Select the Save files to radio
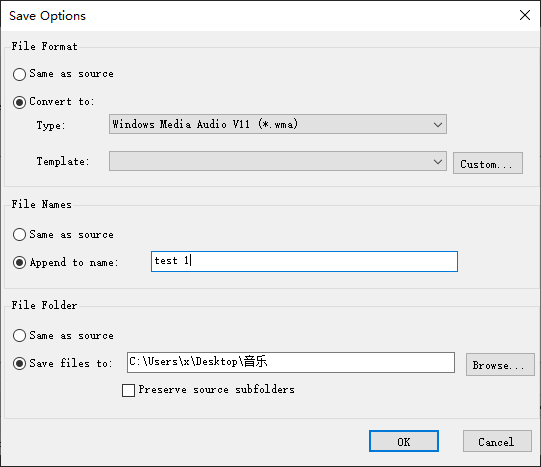 tap(19, 363)
